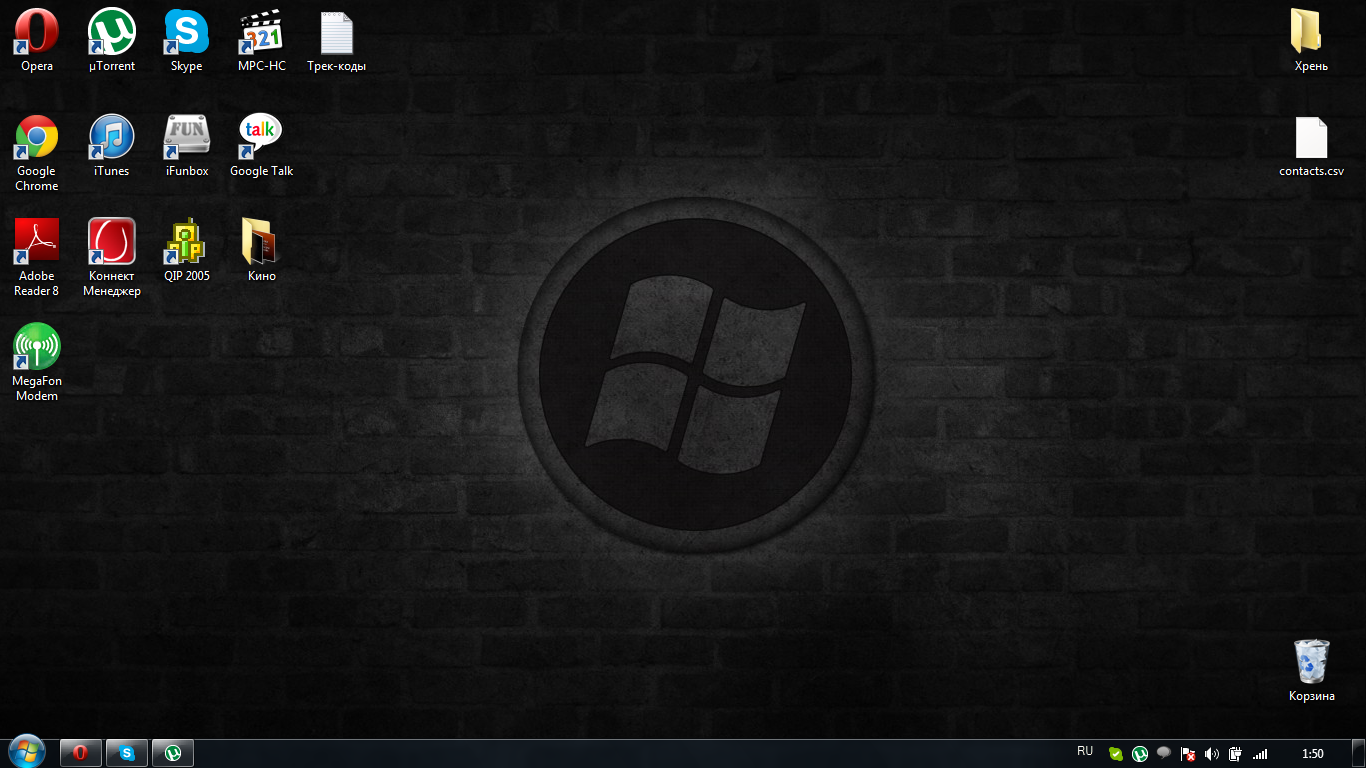Click the Skype tray status icon

(x=1116, y=754)
